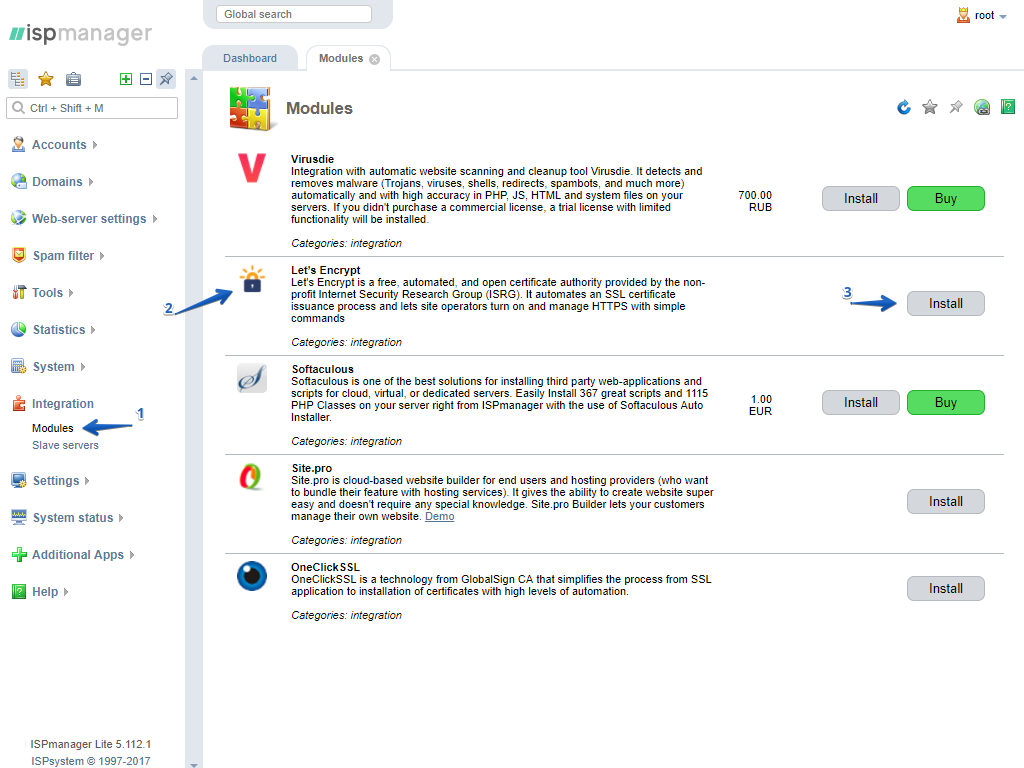Viewport: 1024px width, 768px height.
Task: Click the Softaculous module logo
Action: (252, 378)
